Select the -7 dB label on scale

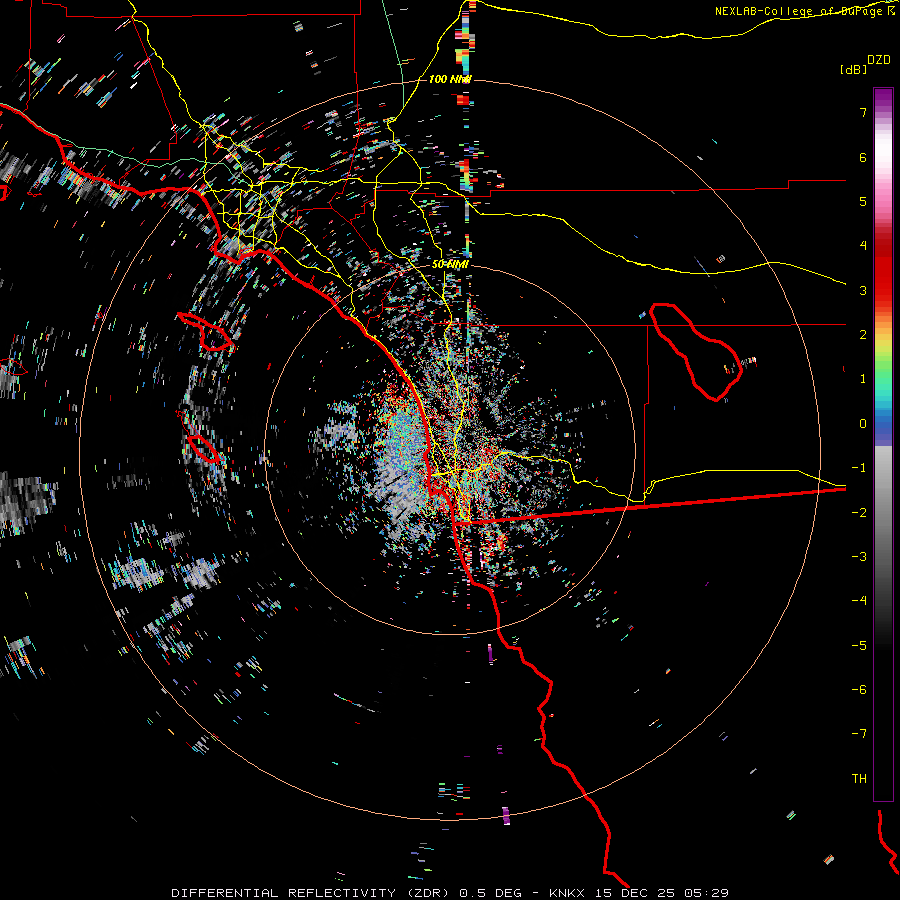pyautogui.click(x=859, y=734)
